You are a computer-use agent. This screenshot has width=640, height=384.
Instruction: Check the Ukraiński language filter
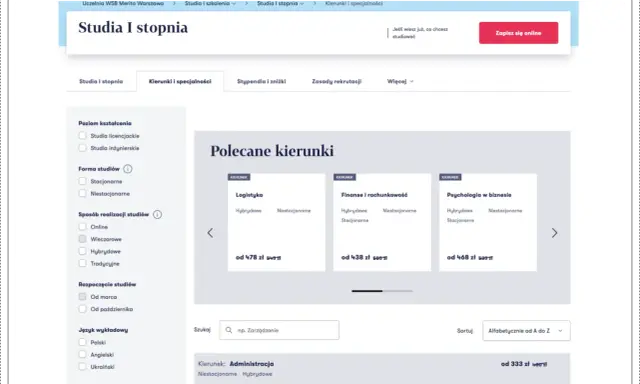tap(82, 366)
